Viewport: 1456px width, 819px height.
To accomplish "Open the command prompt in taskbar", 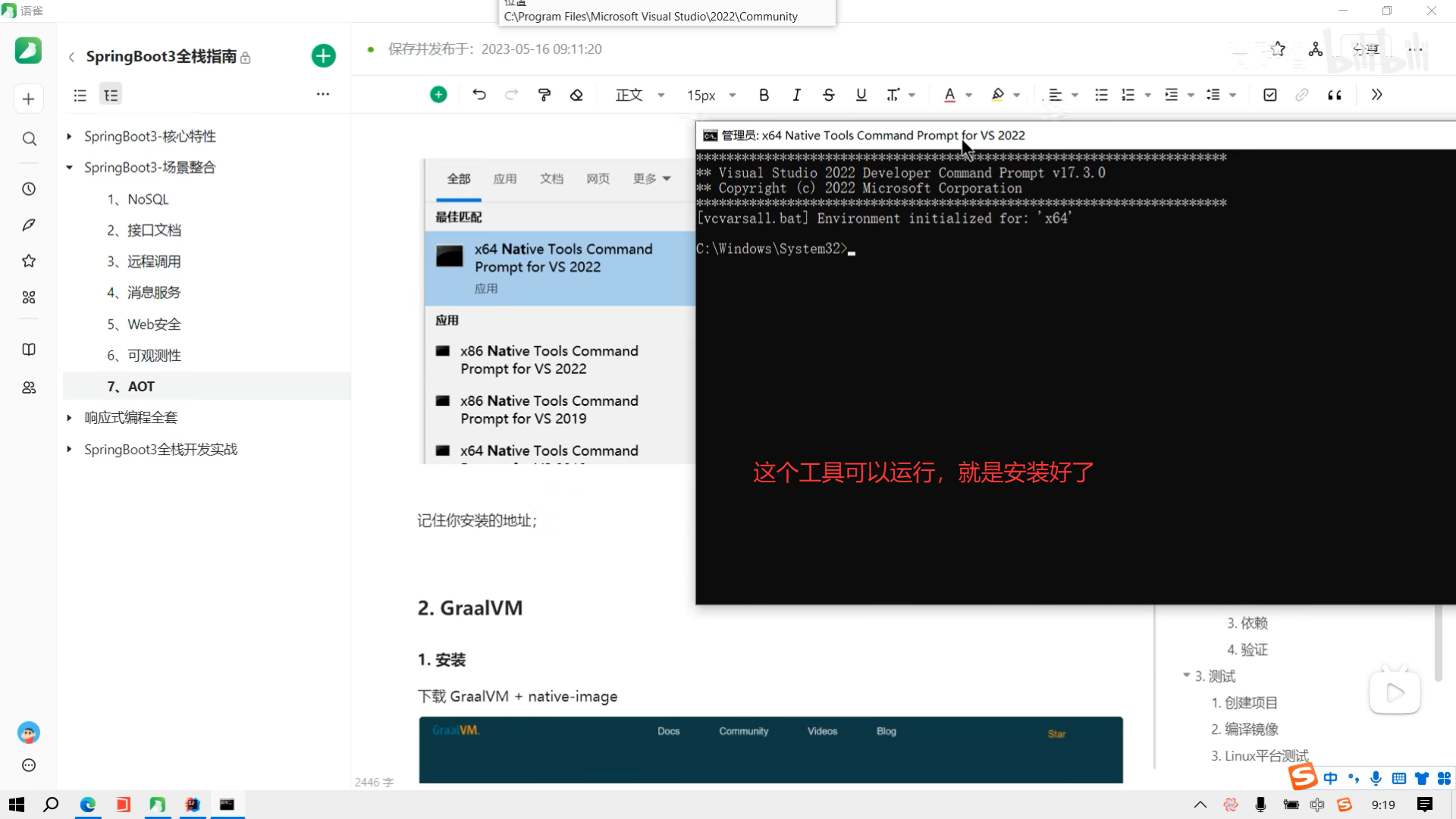I will pos(227,805).
